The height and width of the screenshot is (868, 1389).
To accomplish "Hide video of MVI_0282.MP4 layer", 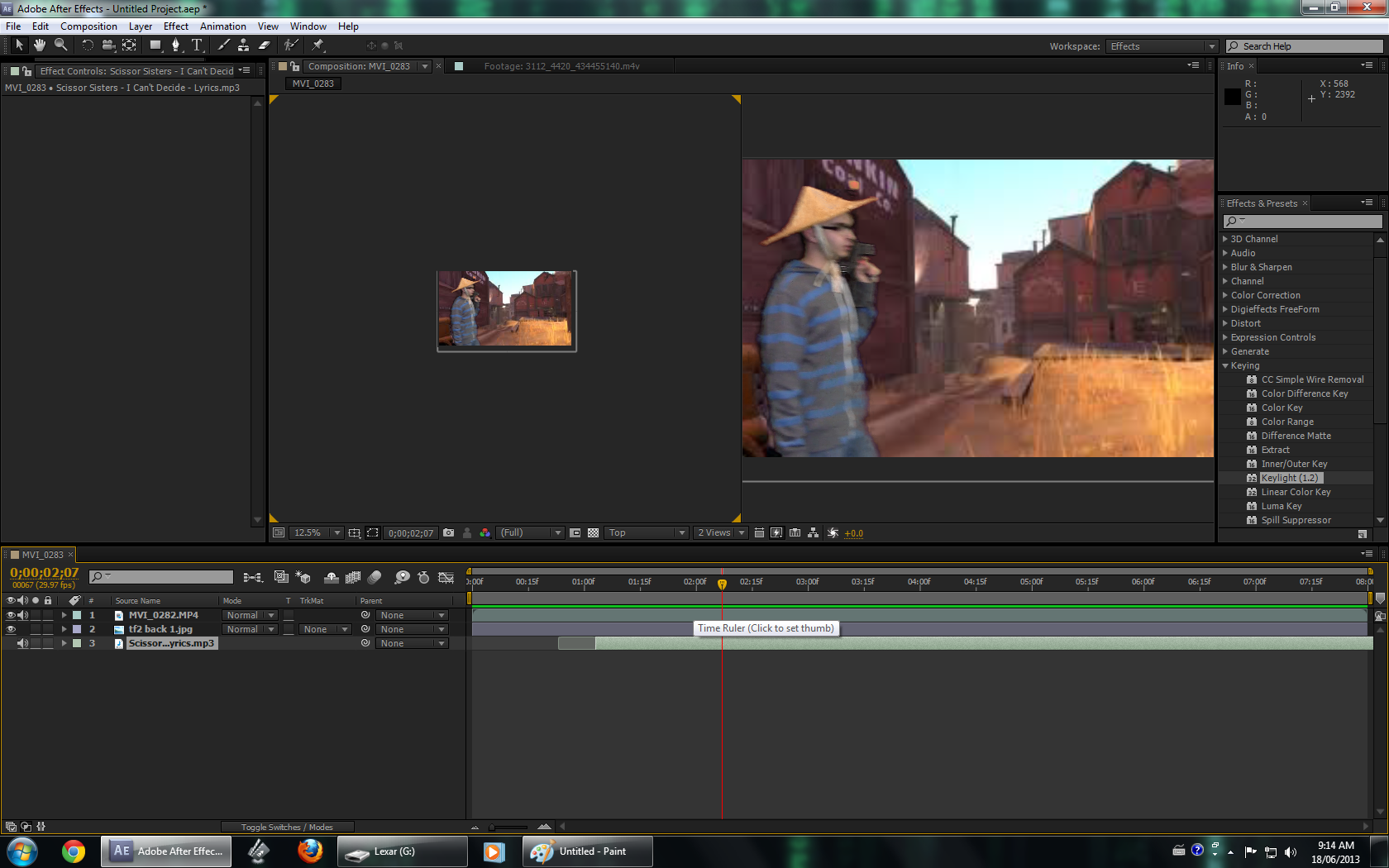I will pyautogui.click(x=11, y=615).
